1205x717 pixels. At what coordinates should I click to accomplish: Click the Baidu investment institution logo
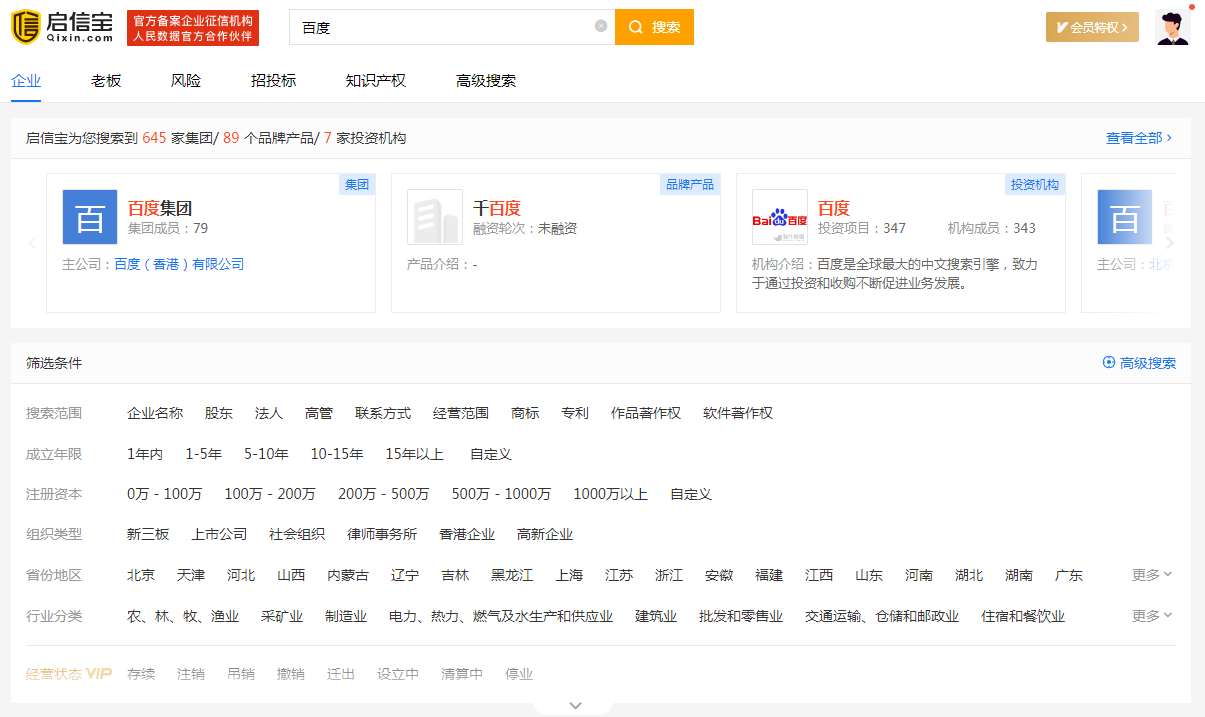click(780, 217)
